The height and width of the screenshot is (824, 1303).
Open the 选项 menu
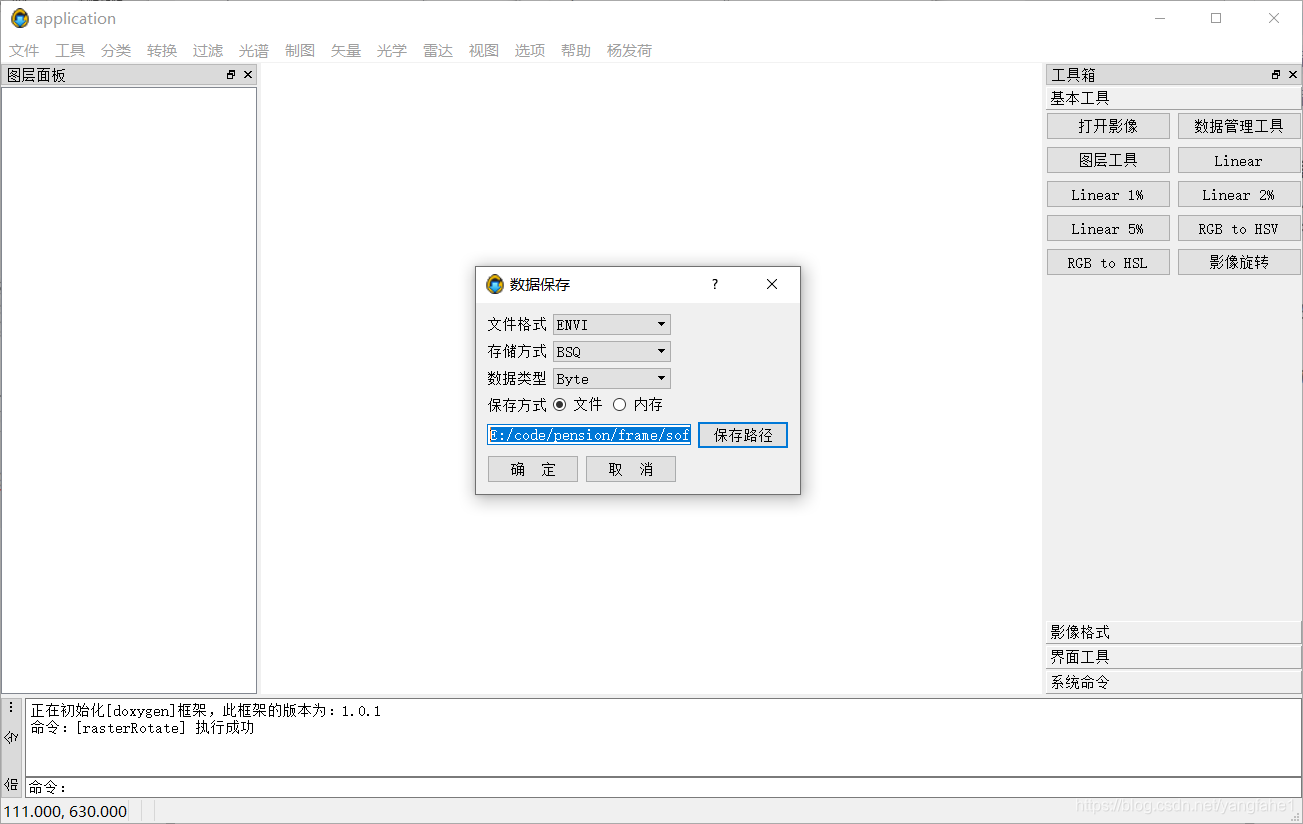point(530,51)
